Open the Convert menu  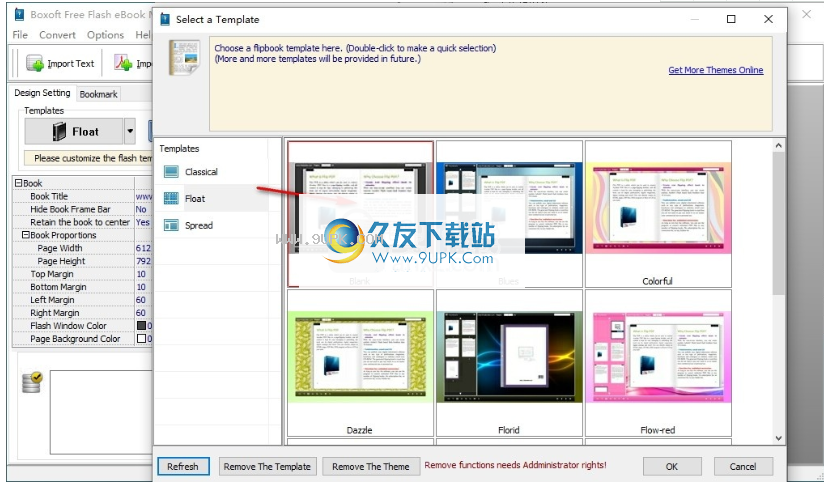(x=57, y=35)
